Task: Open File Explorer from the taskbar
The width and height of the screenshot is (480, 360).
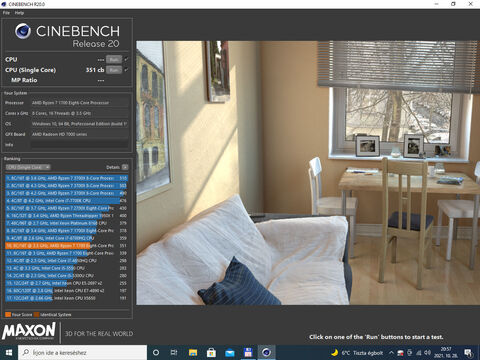Action: (193, 352)
